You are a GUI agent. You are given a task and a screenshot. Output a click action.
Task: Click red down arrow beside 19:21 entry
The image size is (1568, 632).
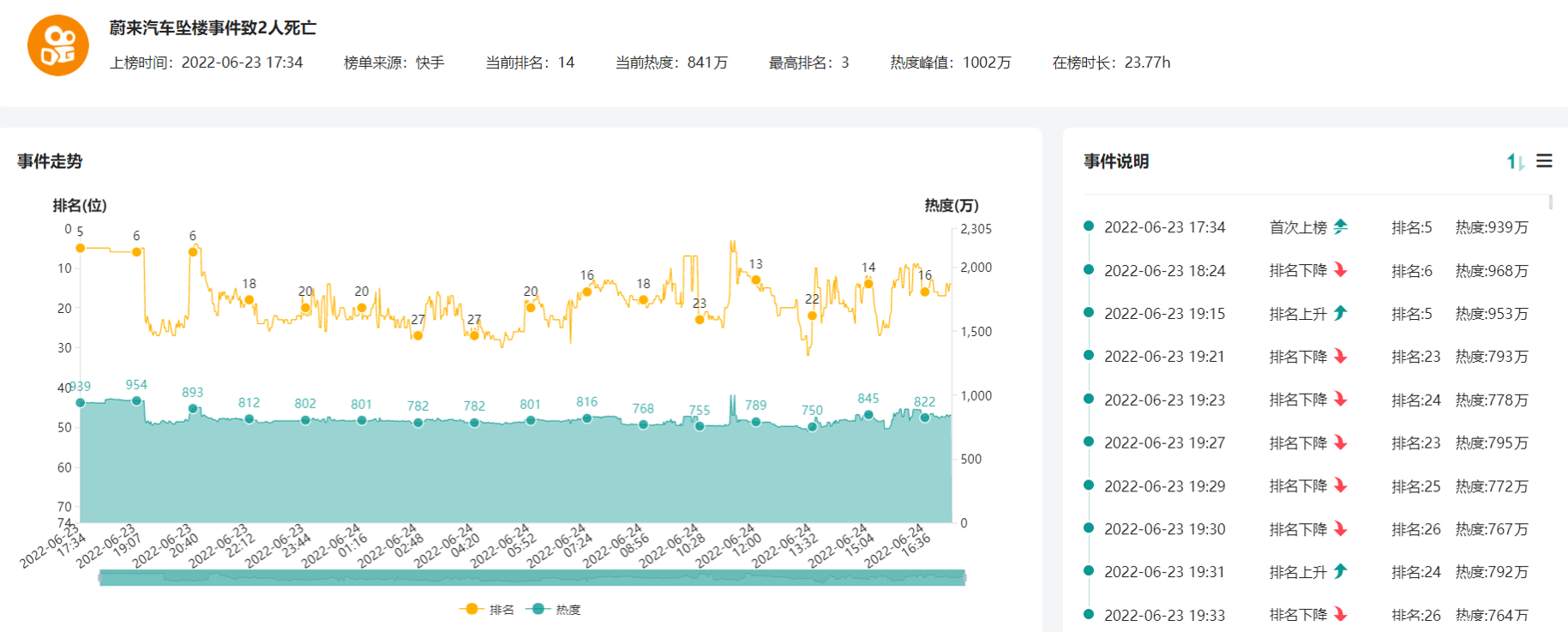(1341, 357)
